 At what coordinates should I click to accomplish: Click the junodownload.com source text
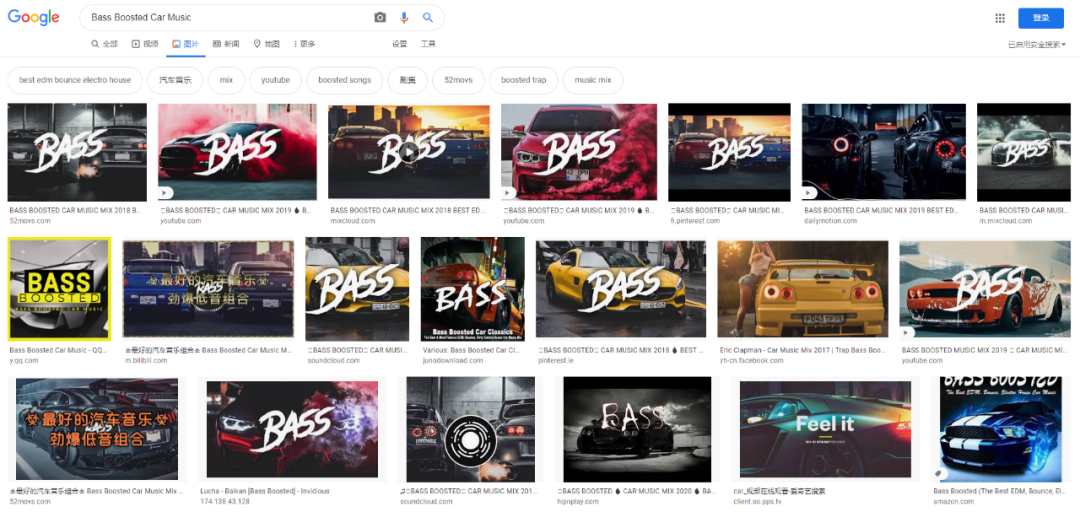tap(453, 360)
